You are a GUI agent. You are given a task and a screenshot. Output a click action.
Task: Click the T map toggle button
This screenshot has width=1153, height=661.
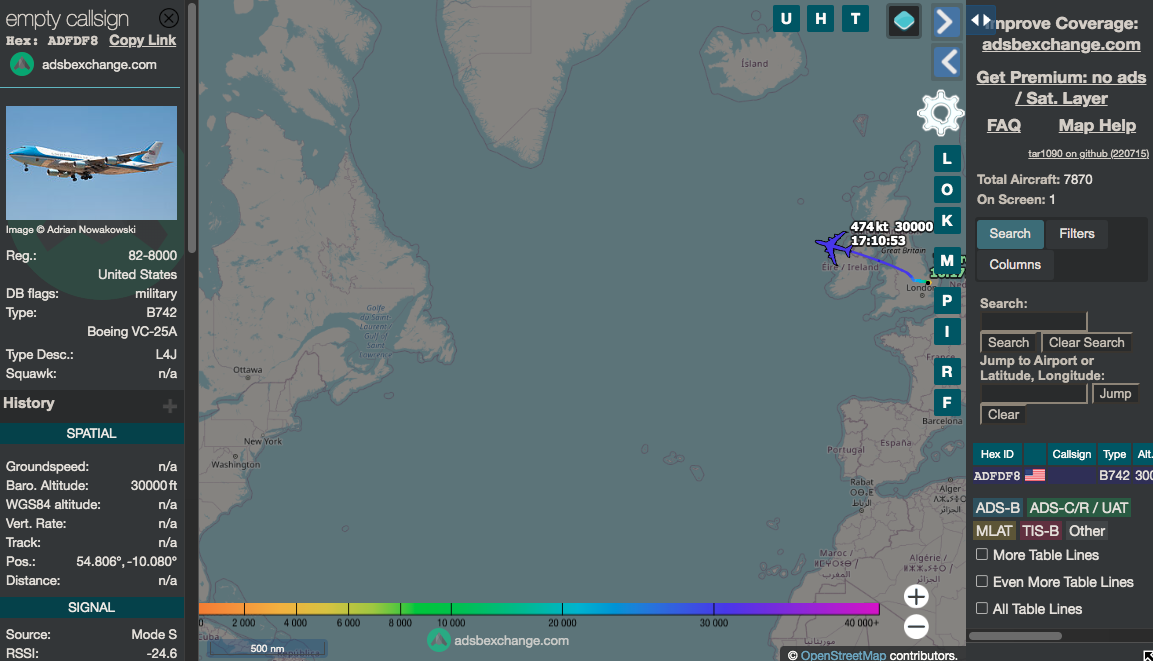tap(855, 18)
